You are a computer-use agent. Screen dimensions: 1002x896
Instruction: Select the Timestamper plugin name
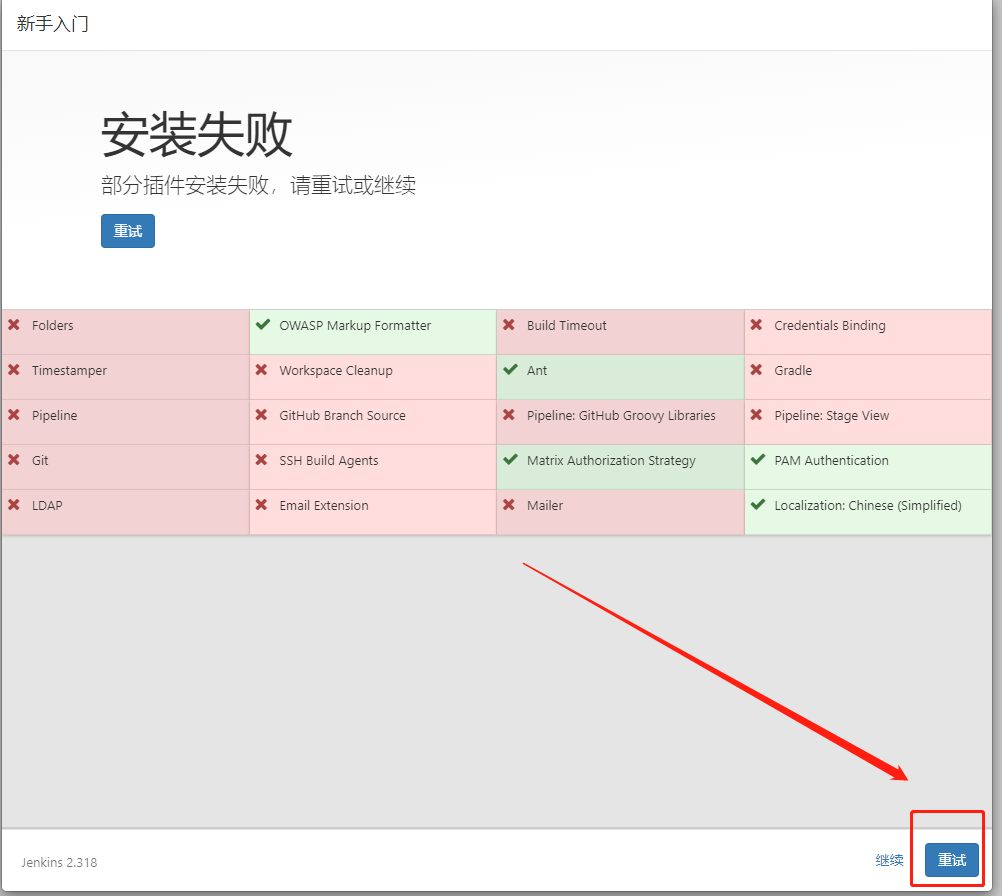click(69, 371)
